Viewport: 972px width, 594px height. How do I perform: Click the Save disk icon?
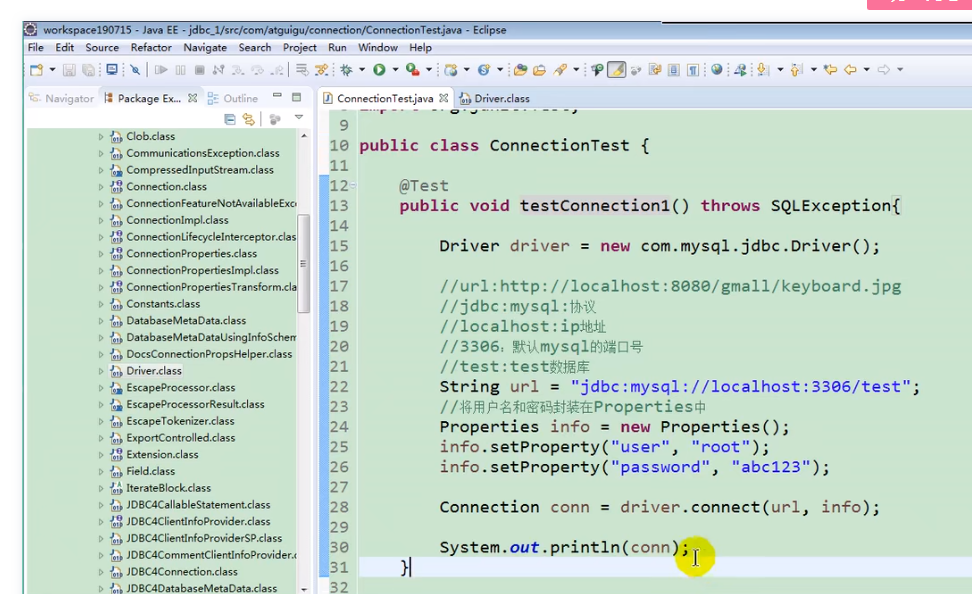tap(69, 70)
